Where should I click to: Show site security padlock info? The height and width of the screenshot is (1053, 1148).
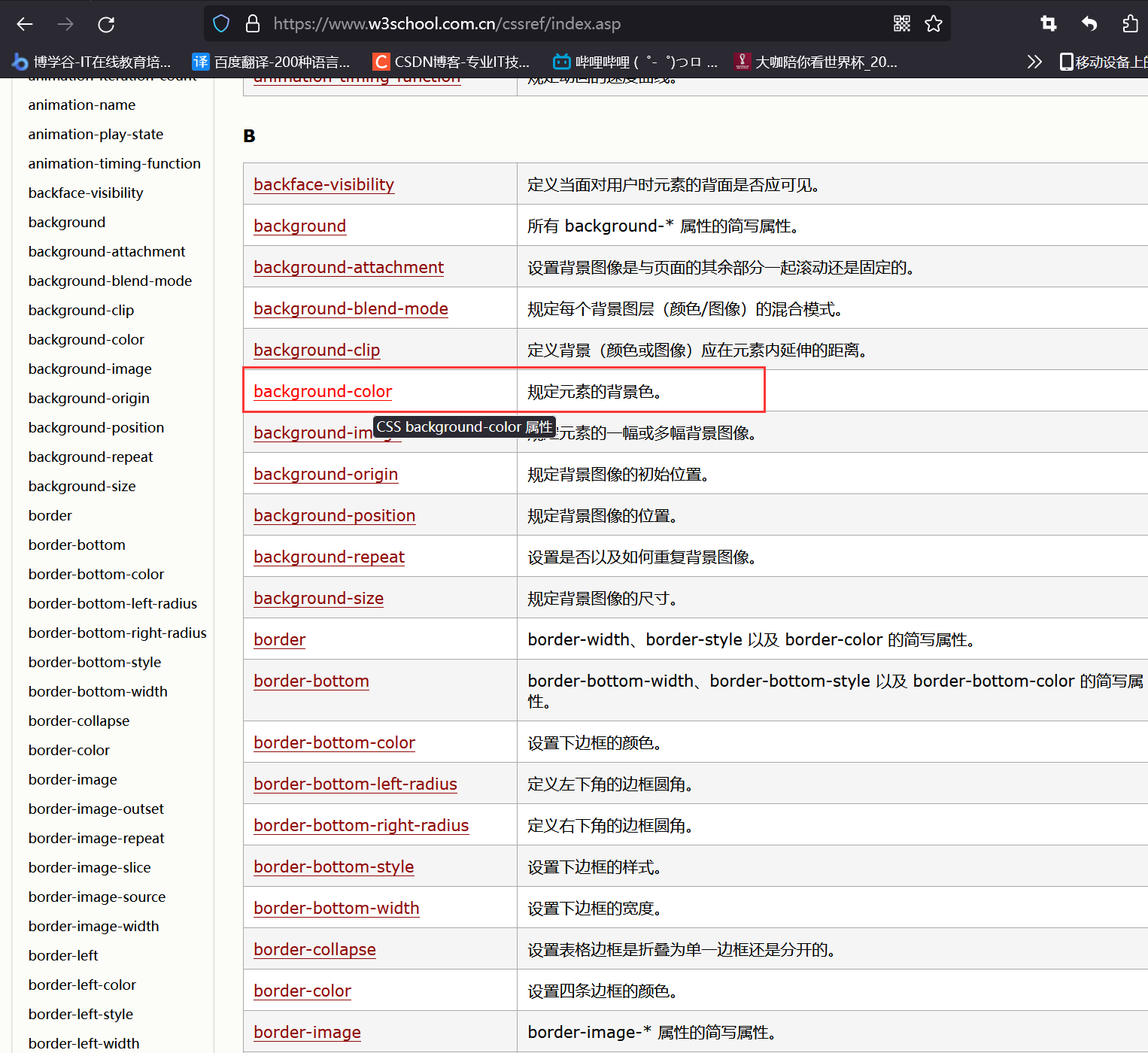(253, 24)
